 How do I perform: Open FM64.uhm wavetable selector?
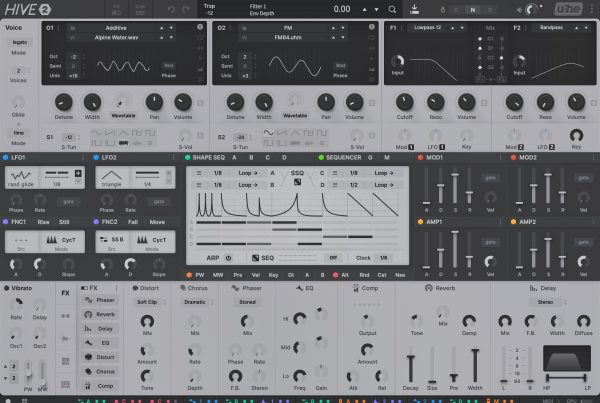(x=288, y=38)
